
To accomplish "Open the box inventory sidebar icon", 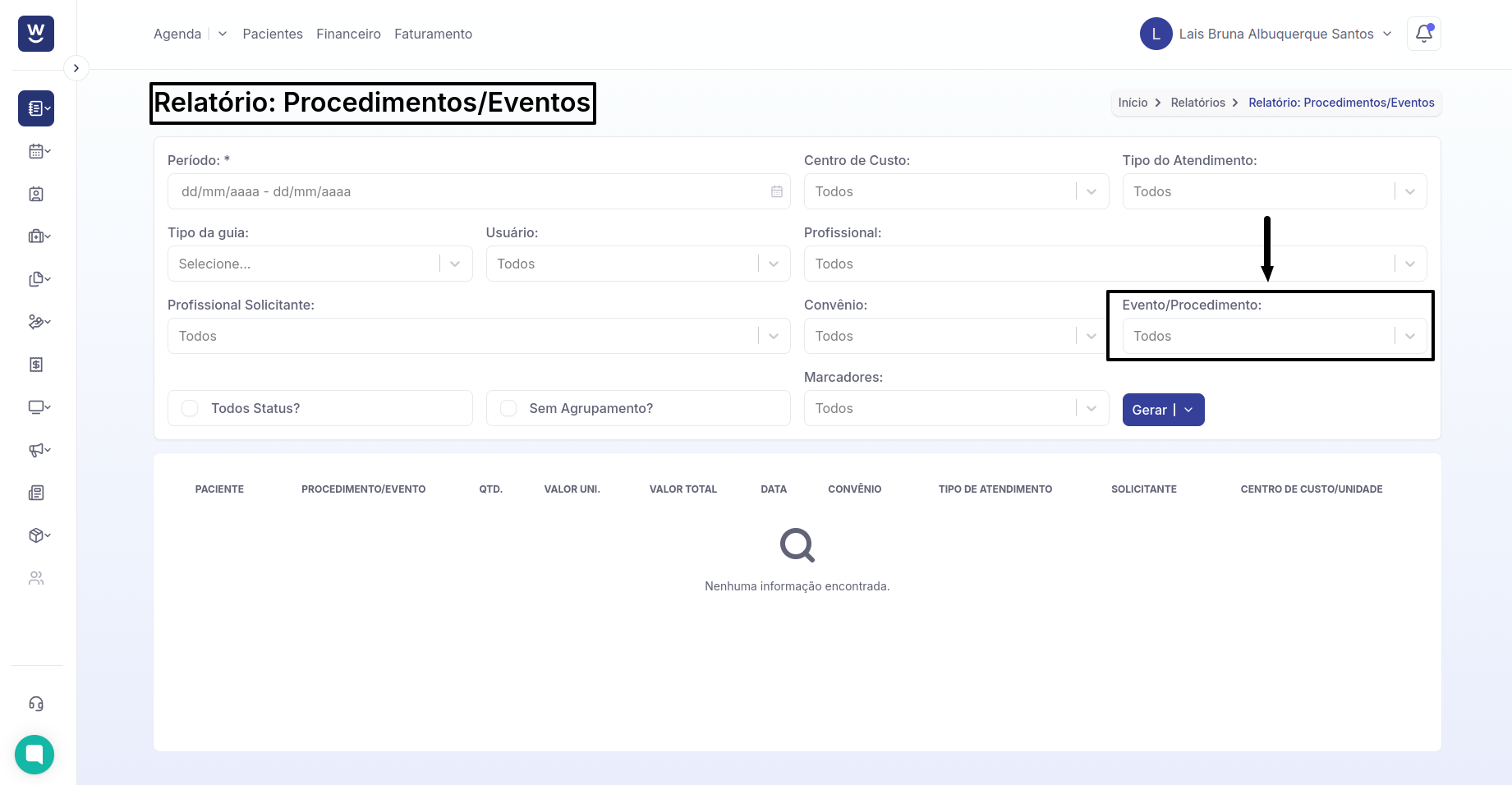I will pyautogui.click(x=39, y=535).
